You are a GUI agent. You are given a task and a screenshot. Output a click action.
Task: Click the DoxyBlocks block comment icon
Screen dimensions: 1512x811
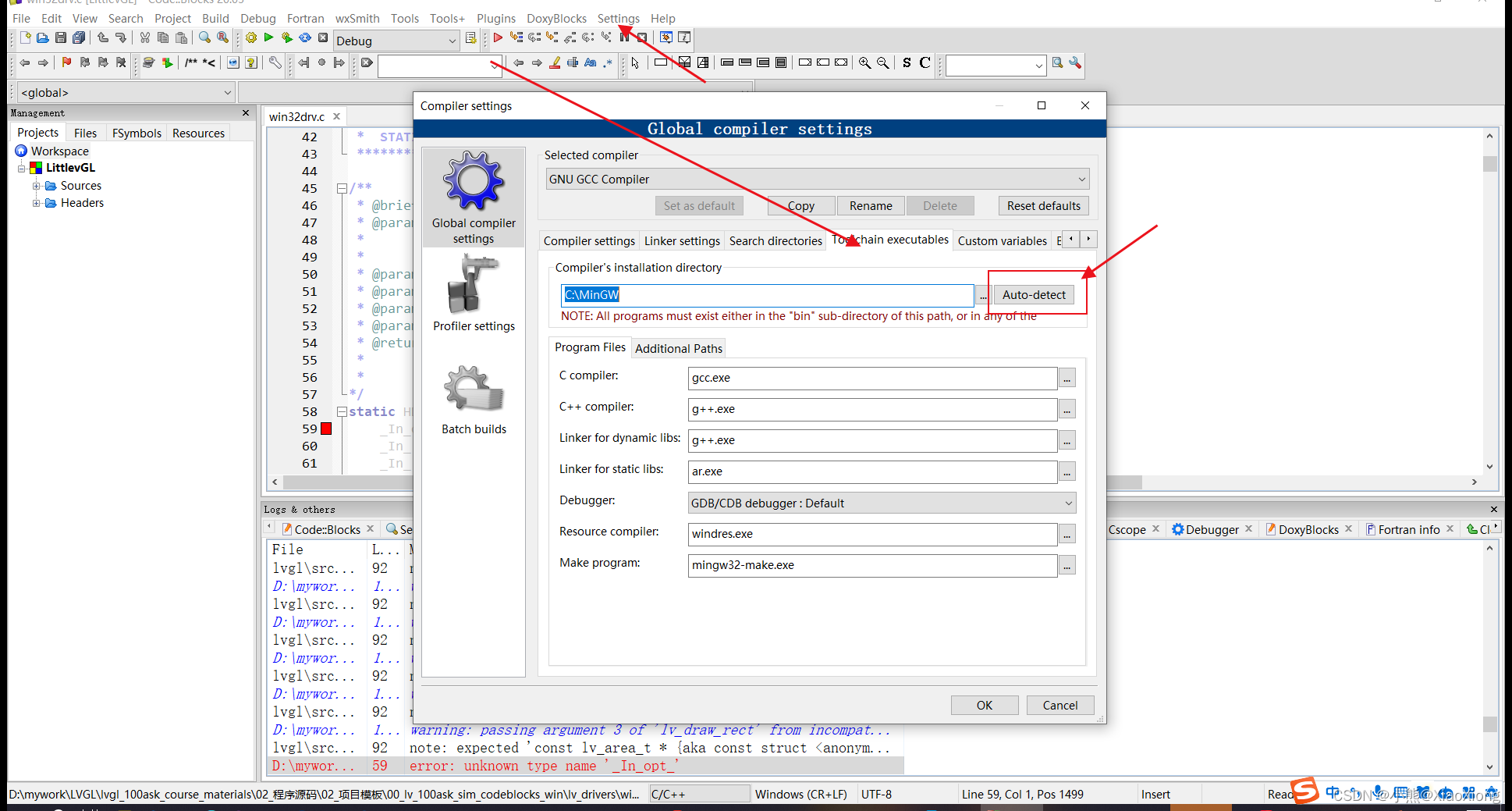[190, 62]
